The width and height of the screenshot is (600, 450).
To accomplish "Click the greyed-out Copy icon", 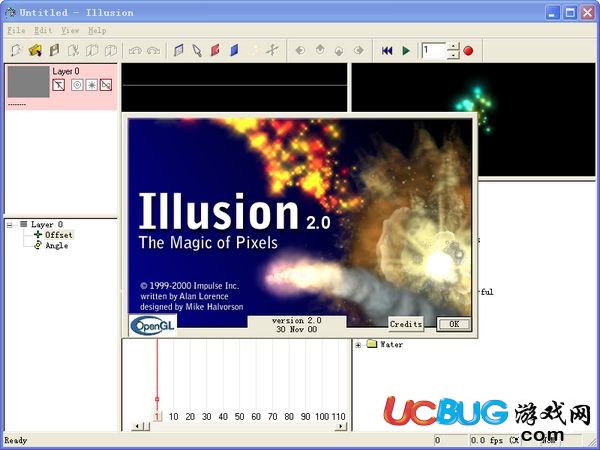I will coord(92,50).
